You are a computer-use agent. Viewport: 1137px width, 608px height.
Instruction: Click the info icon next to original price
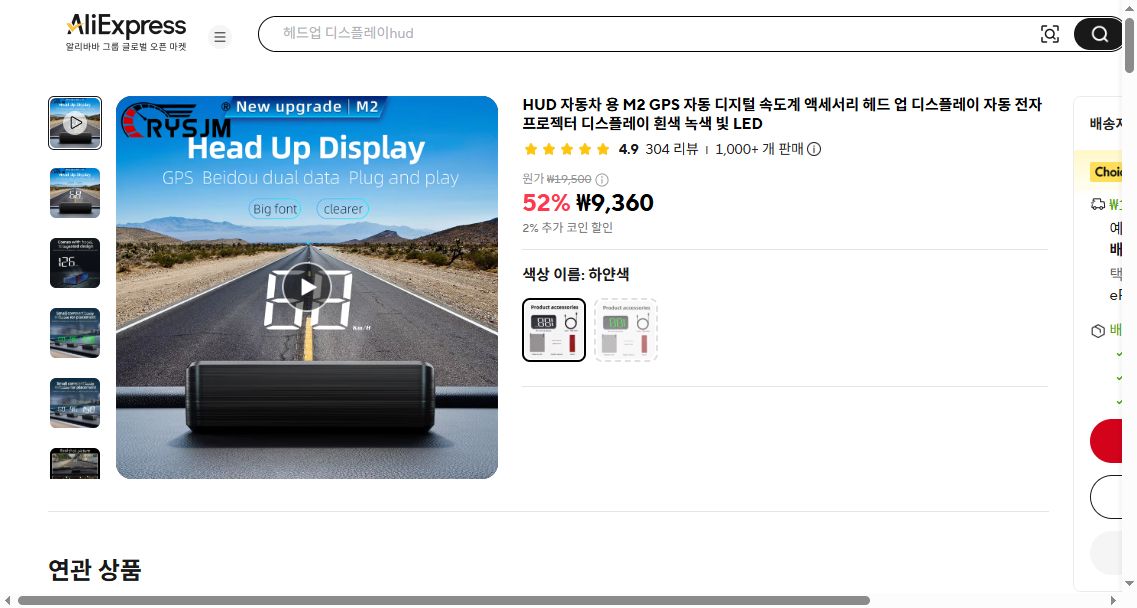[602, 179]
